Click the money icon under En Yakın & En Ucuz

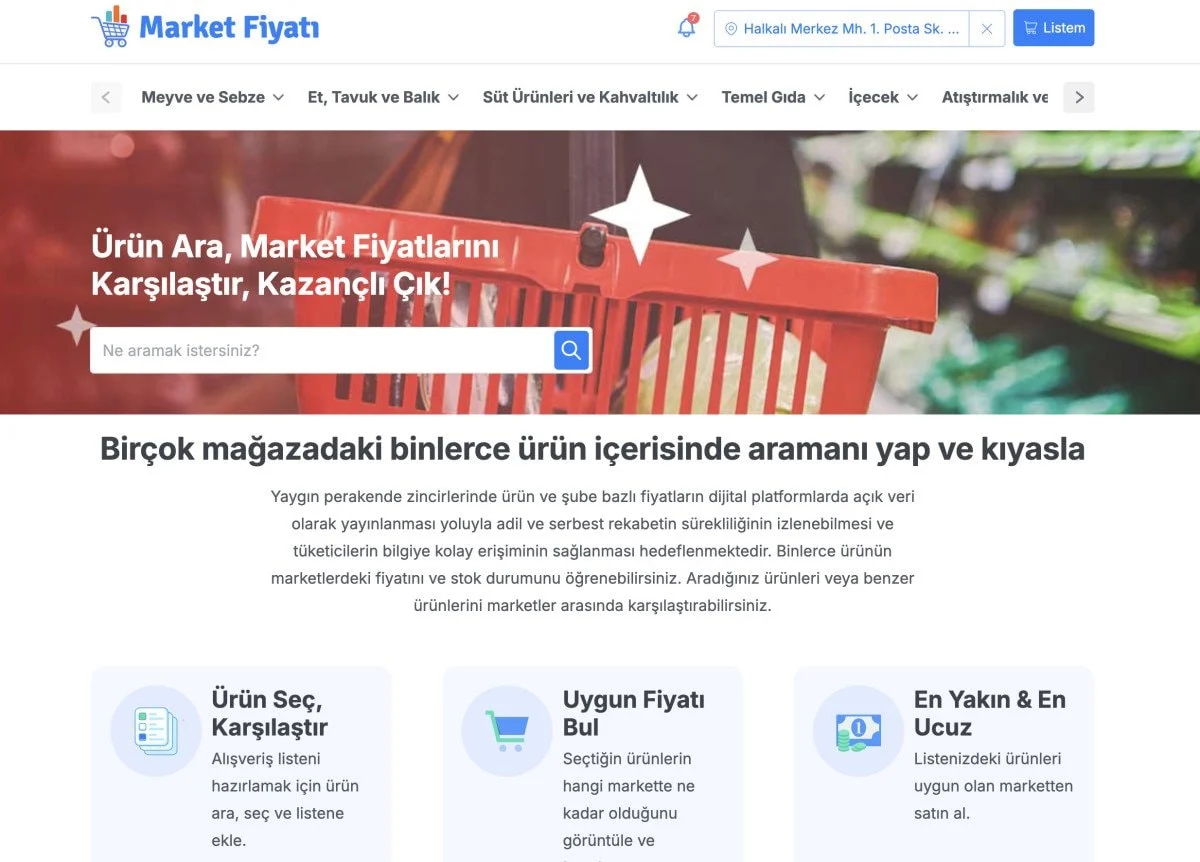point(857,730)
